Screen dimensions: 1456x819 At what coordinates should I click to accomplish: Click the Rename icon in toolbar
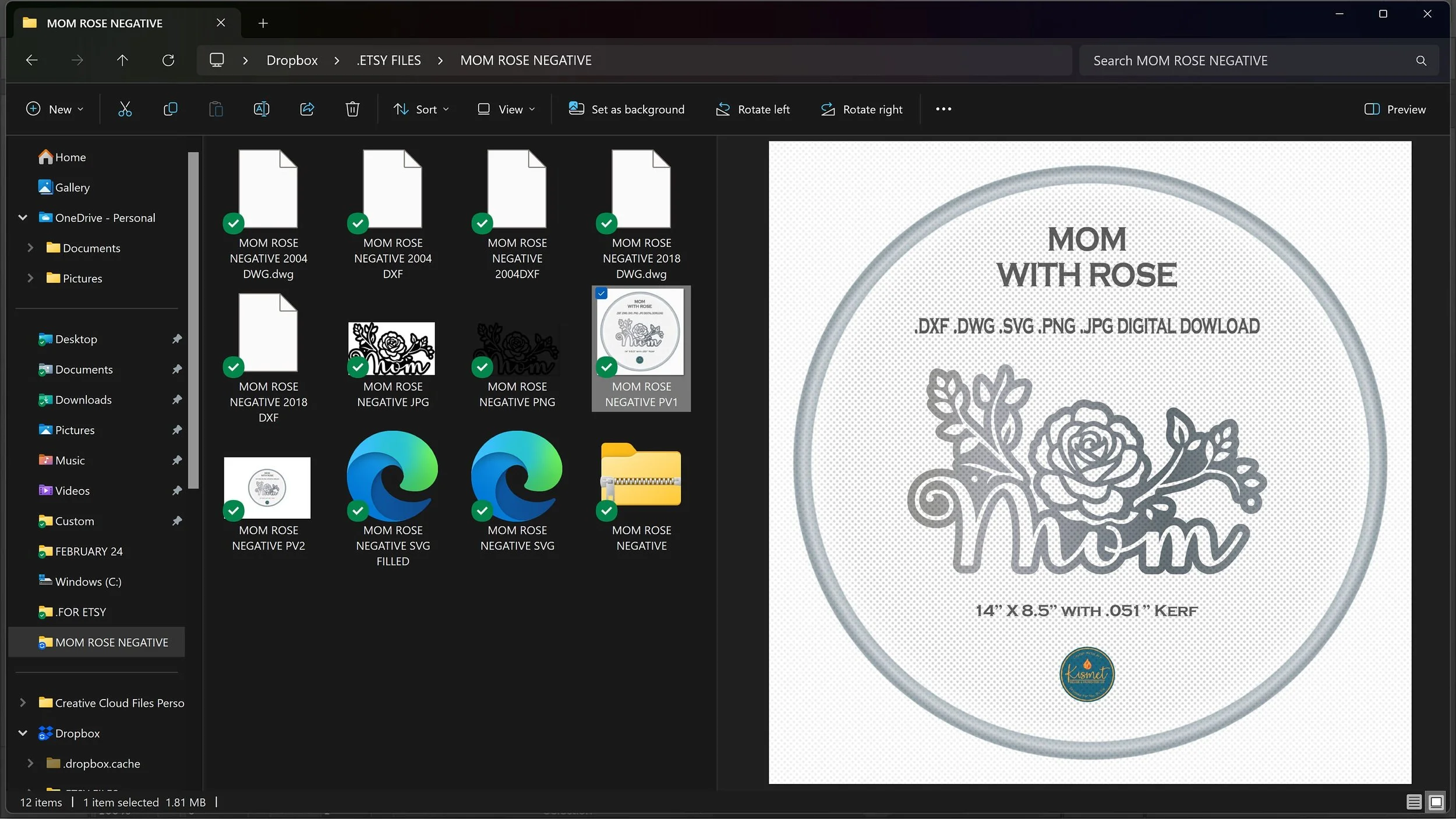coord(261,109)
